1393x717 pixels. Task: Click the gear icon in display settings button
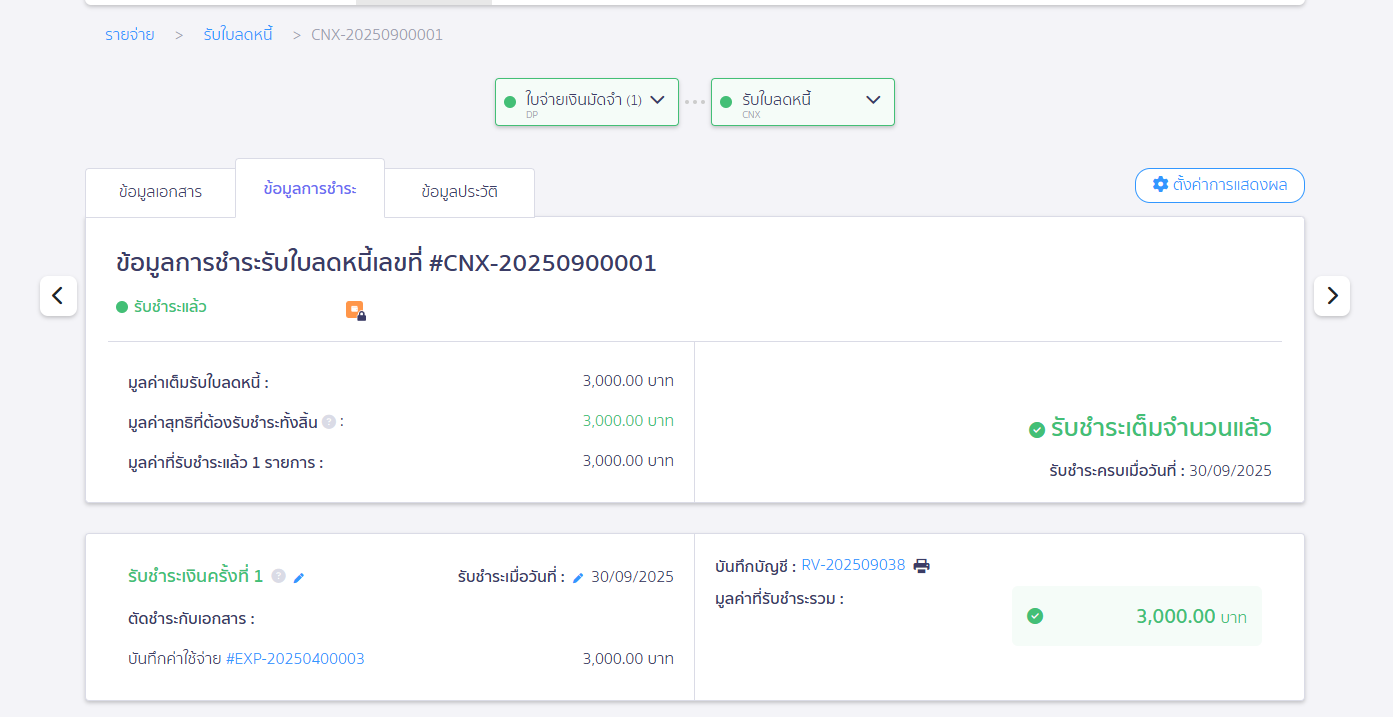pyautogui.click(x=1160, y=185)
